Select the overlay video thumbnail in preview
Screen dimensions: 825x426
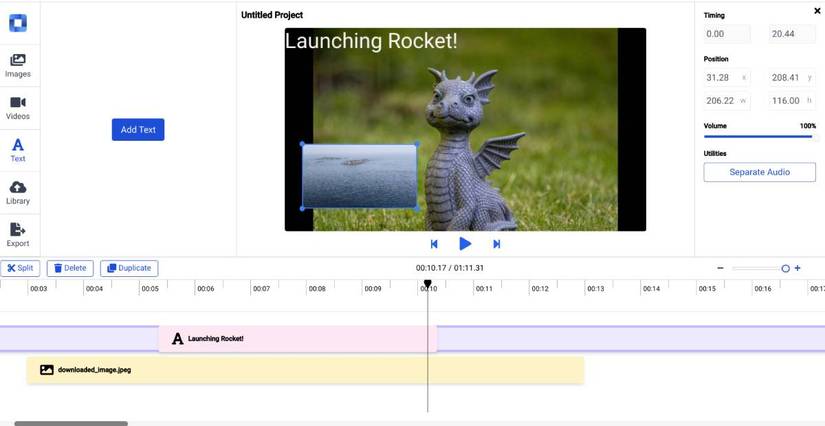[x=360, y=176]
